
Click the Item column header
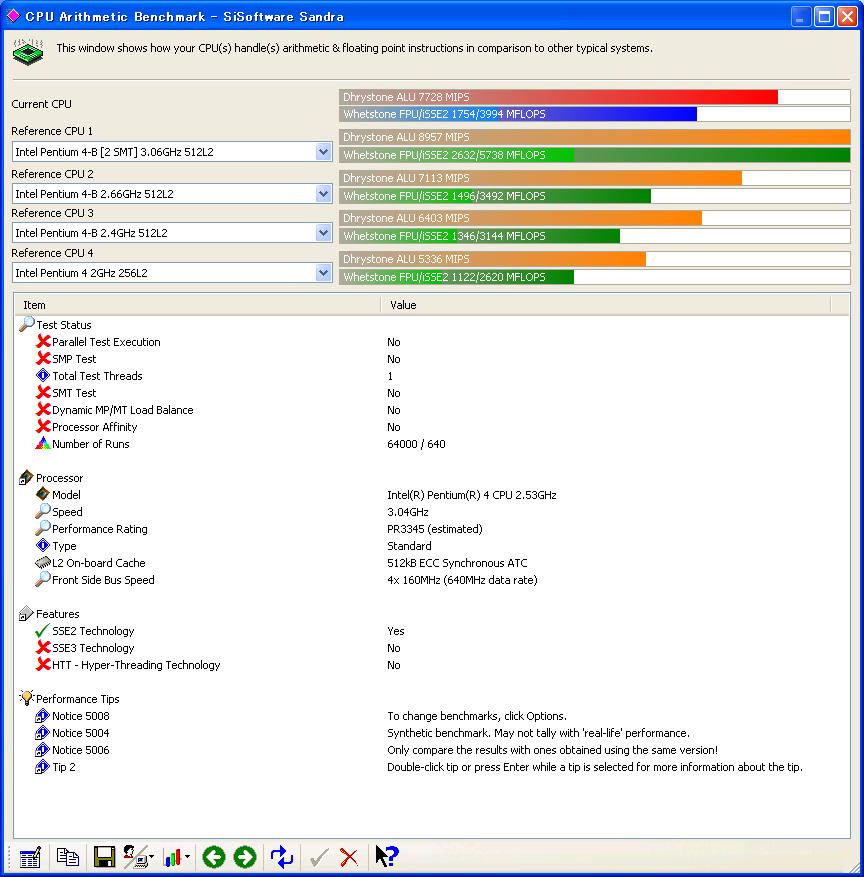(x=197, y=305)
